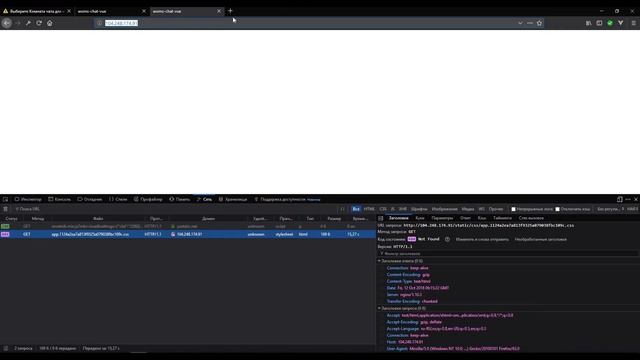The width and height of the screenshot is (640, 360).
Task: Open the throttling dropdown
Action: (x=610, y=209)
